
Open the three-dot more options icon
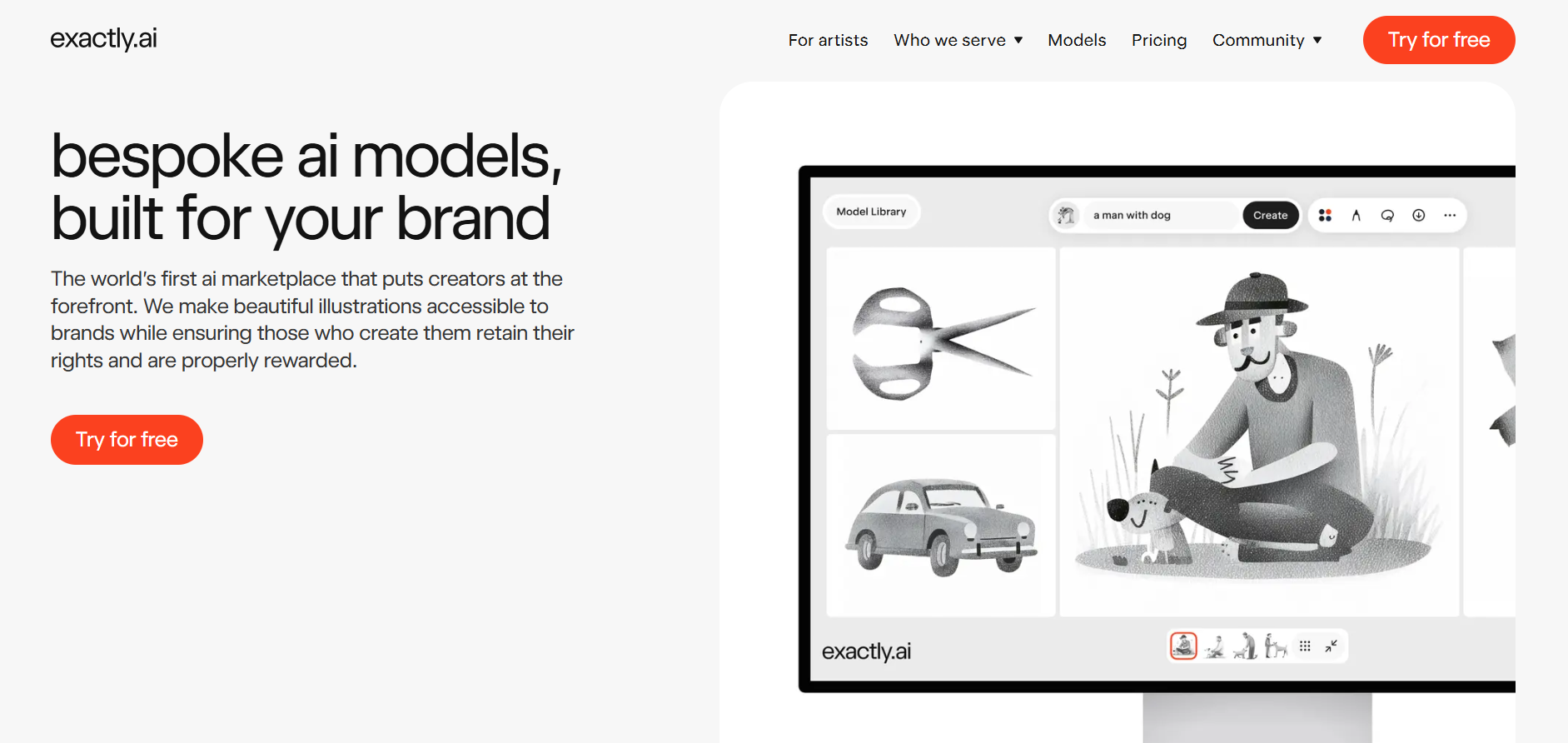coord(1450,215)
